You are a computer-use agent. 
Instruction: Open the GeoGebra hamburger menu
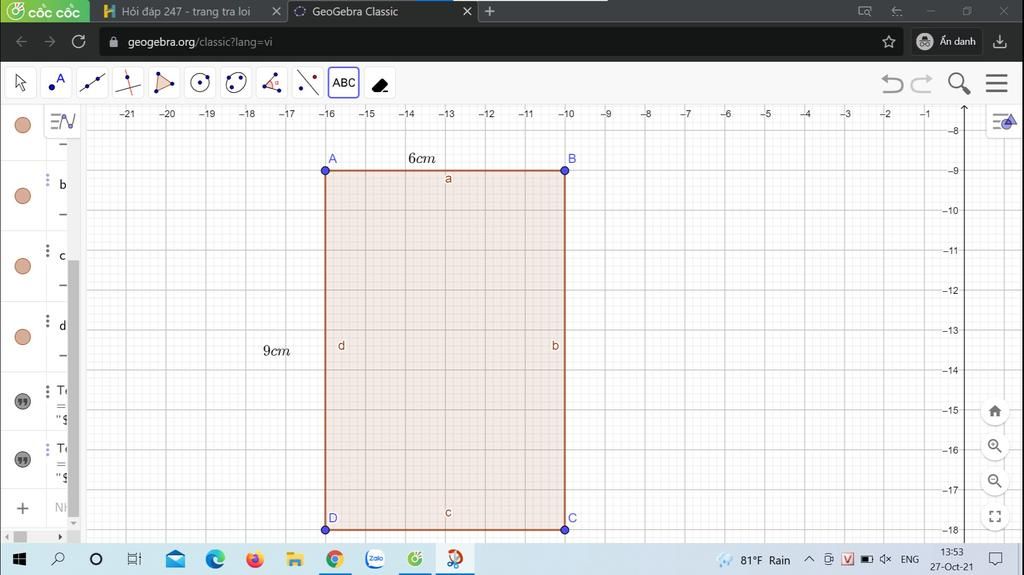click(x=997, y=83)
